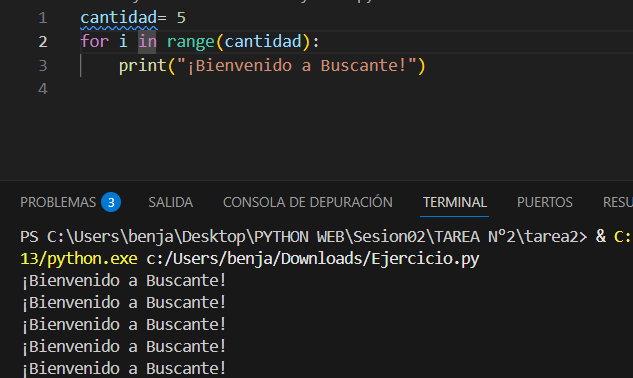
Task: Click line number 2 in the gutter
Action: pyautogui.click(x=43, y=42)
